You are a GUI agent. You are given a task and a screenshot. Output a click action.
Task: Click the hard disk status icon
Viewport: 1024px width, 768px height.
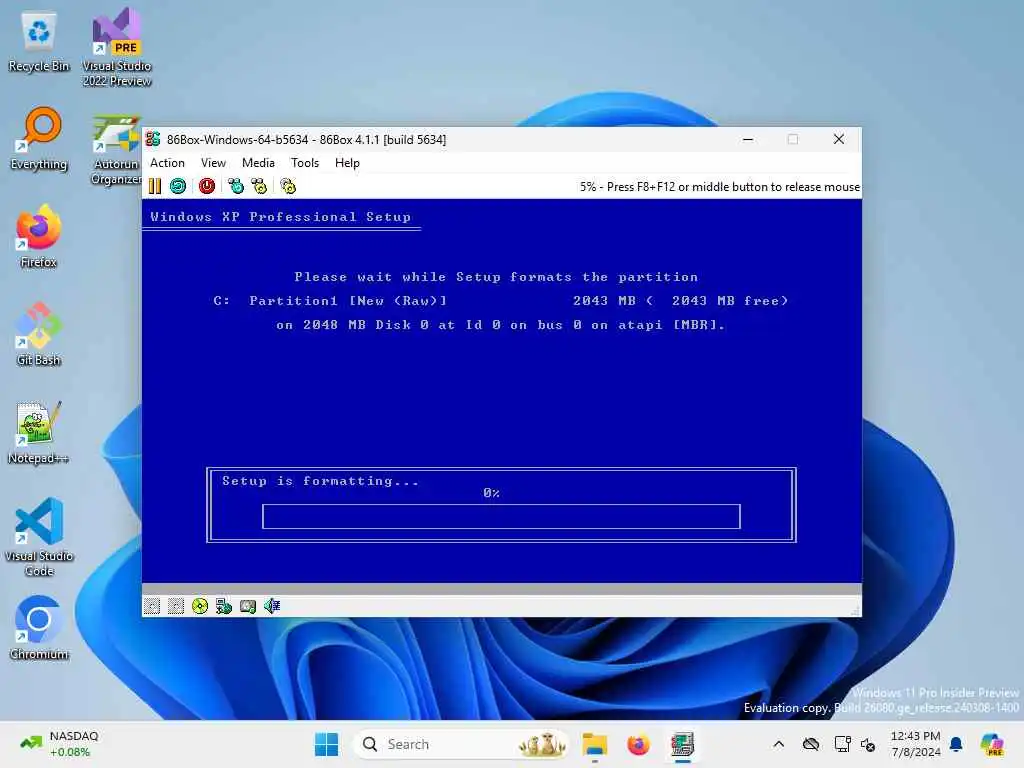pyautogui.click(x=248, y=606)
